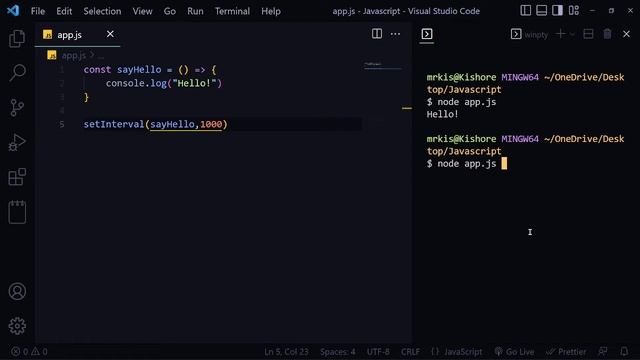Screen dimensions: 640x360
Task: Split the terminal
Action: 588,34
